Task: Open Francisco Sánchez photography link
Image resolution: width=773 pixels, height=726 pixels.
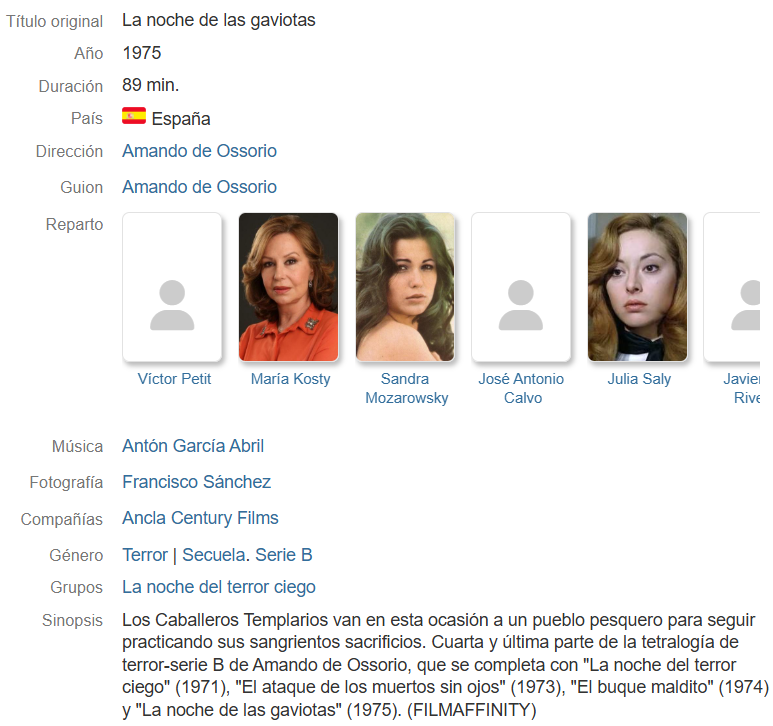Action: click(197, 482)
